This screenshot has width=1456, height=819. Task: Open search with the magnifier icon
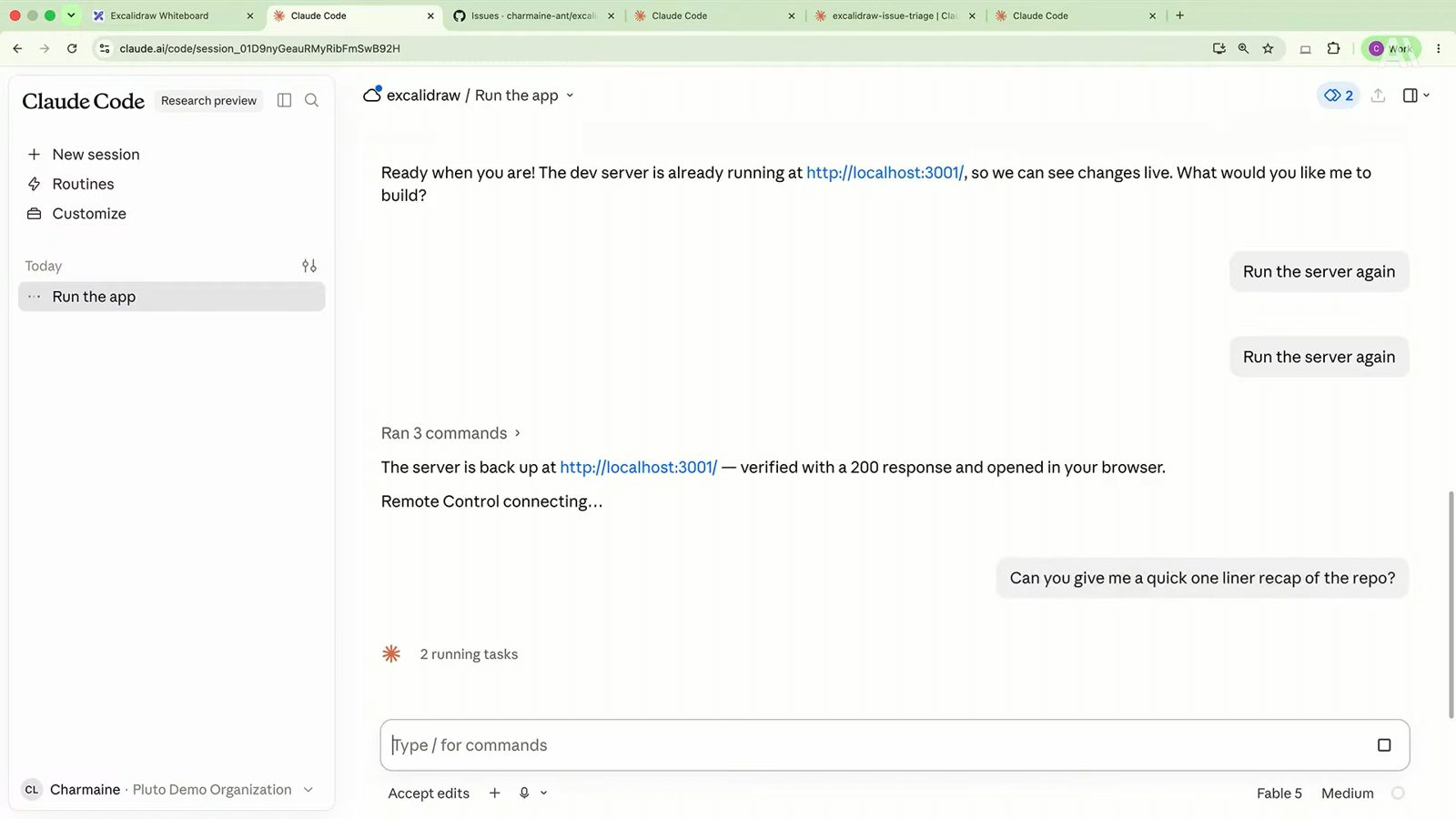(311, 100)
